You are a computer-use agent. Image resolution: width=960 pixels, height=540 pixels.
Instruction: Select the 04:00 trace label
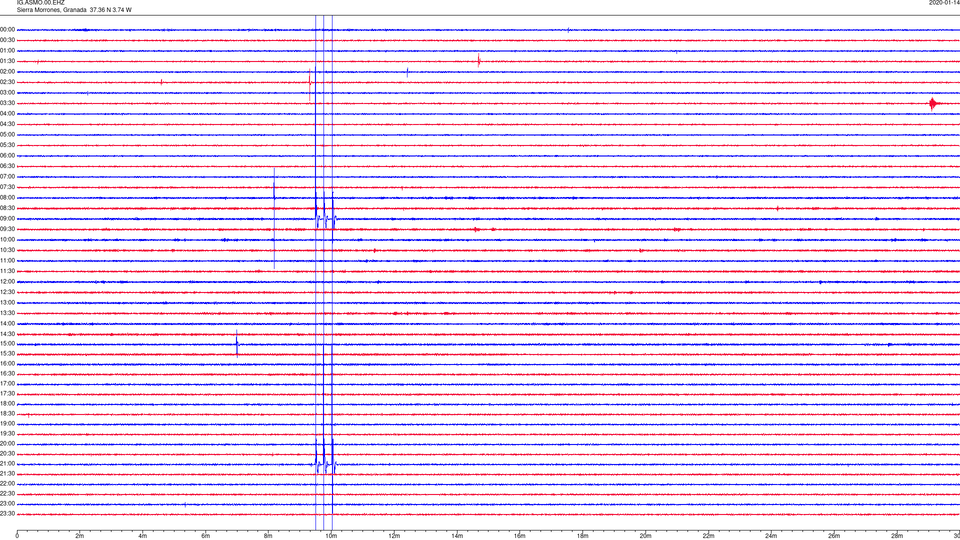click(8, 113)
